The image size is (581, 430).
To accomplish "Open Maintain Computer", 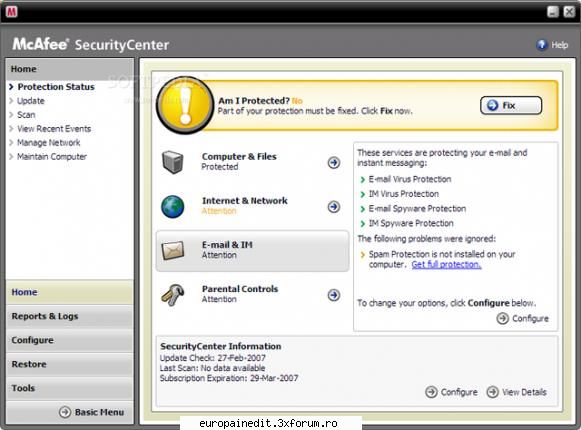I will [52, 157].
